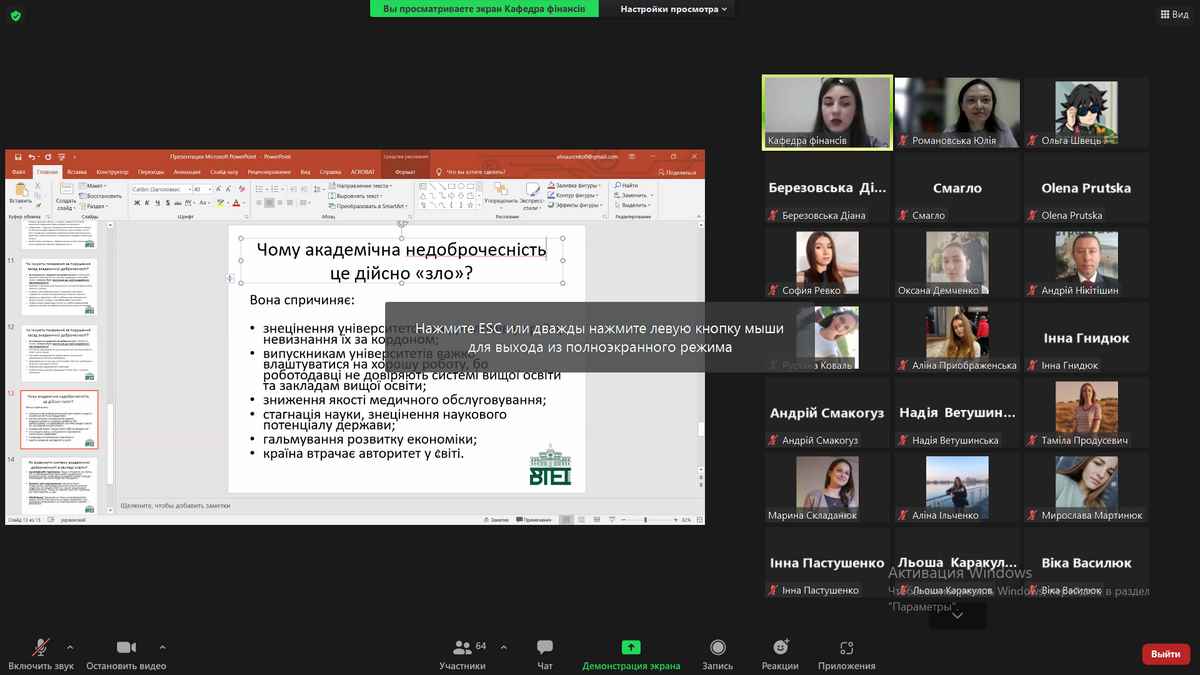The height and width of the screenshot is (675, 1200).
Task: Open Настройки просмотра dropdown
Action: (674, 9)
